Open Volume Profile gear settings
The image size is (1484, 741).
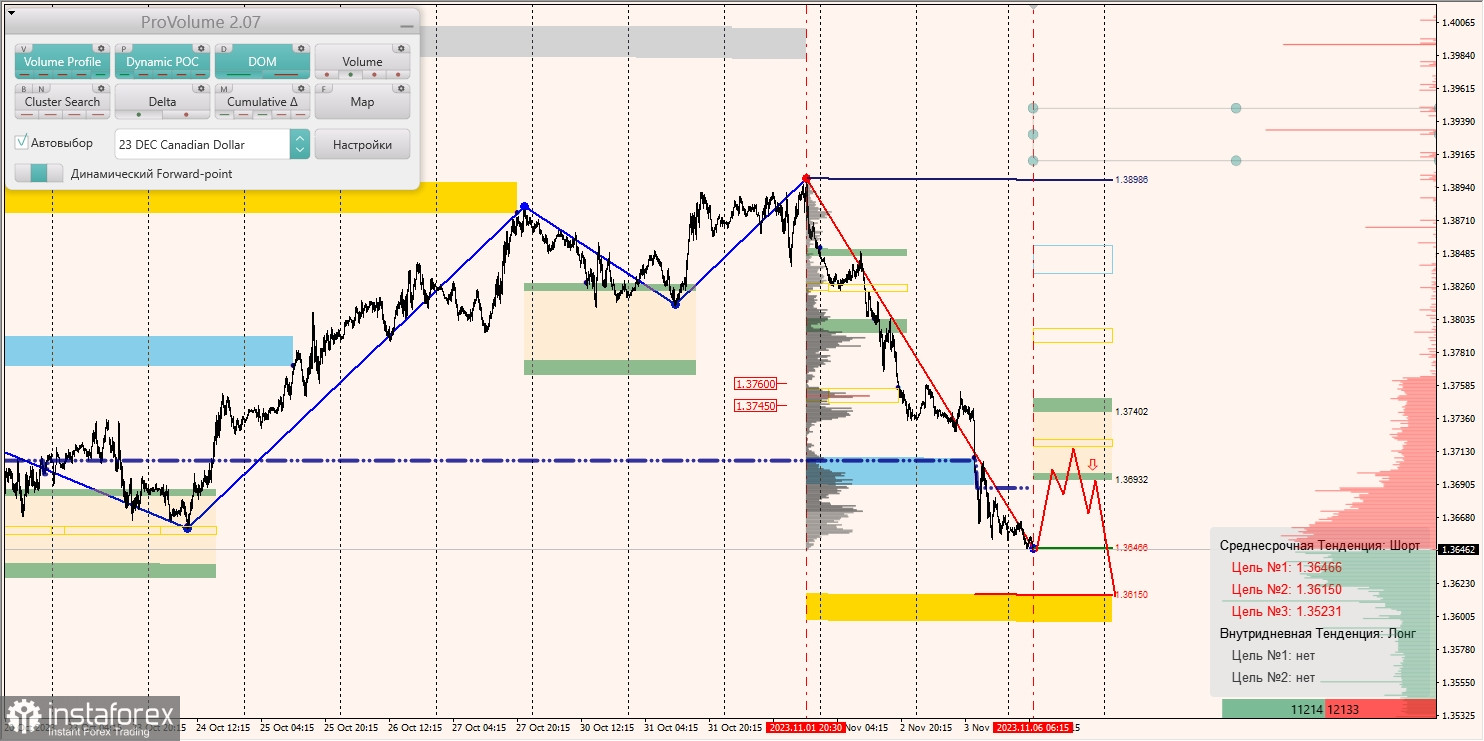click(x=100, y=48)
